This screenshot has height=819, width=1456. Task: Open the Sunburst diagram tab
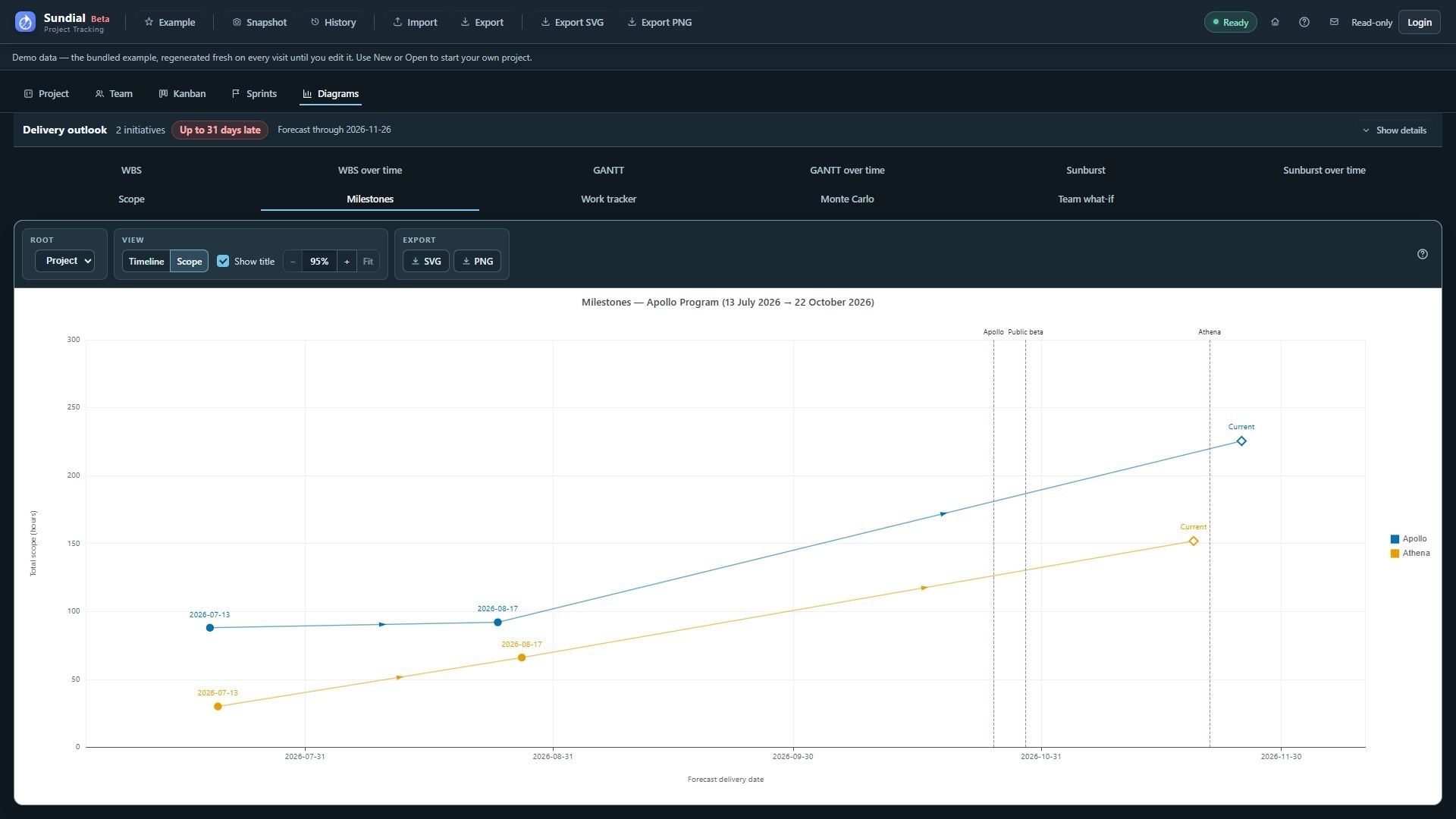coord(1085,170)
